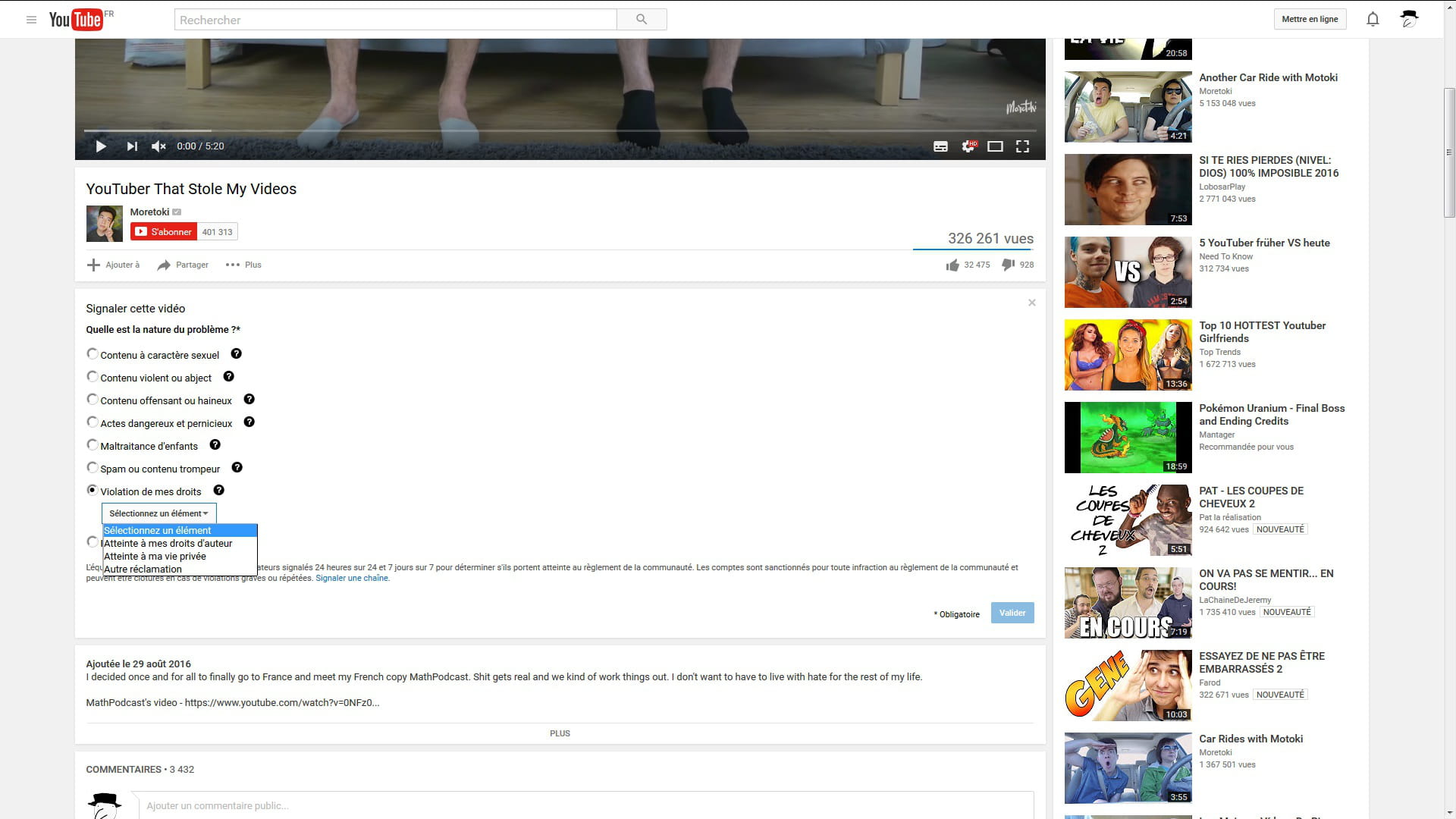The height and width of the screenshot is (819, 1456).
Task: Open PAT - LES COUPES DE CHEVEUX 2
Action: [1251, 497]
